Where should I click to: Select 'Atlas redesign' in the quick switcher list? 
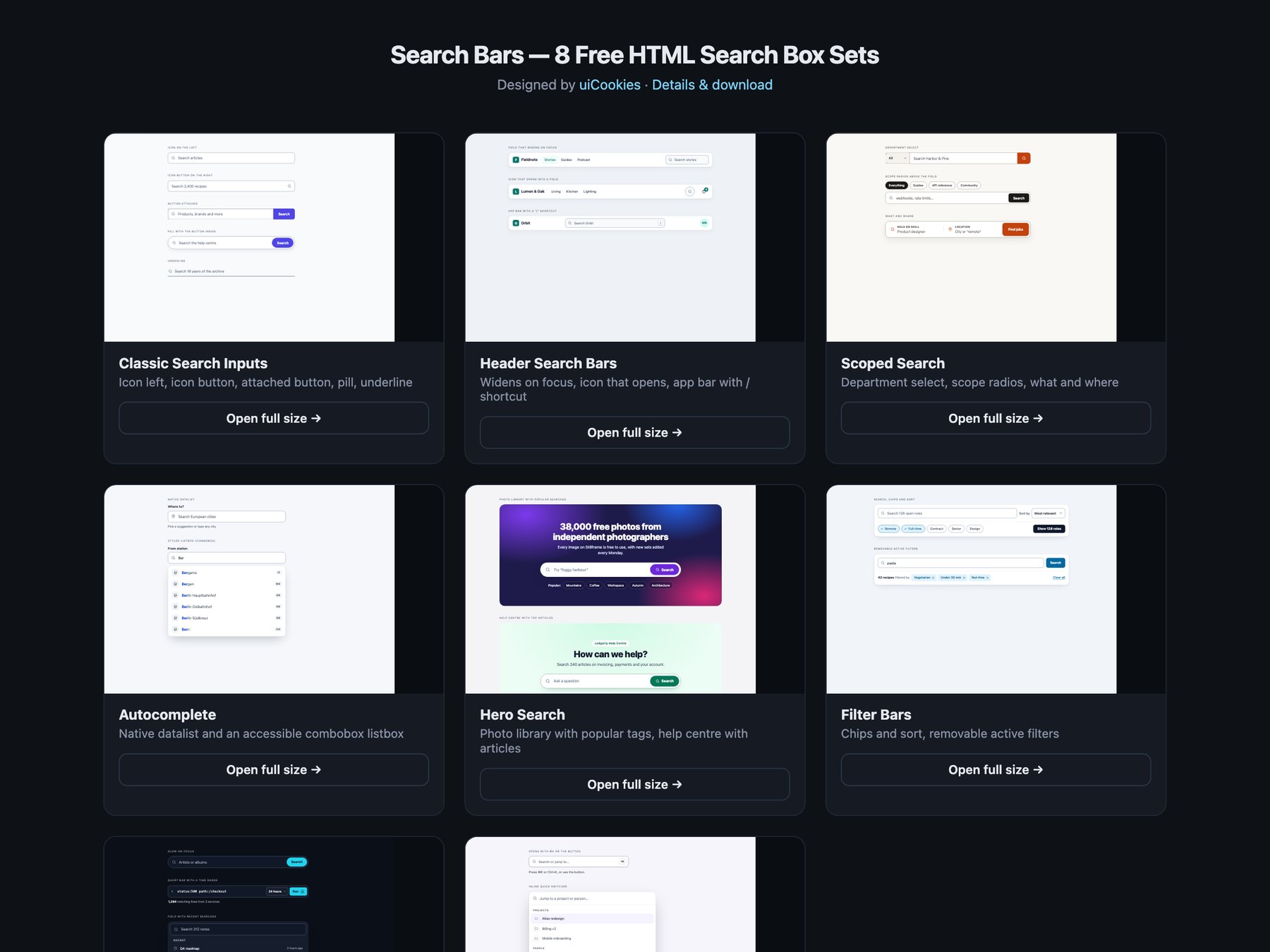pos(593,919)
